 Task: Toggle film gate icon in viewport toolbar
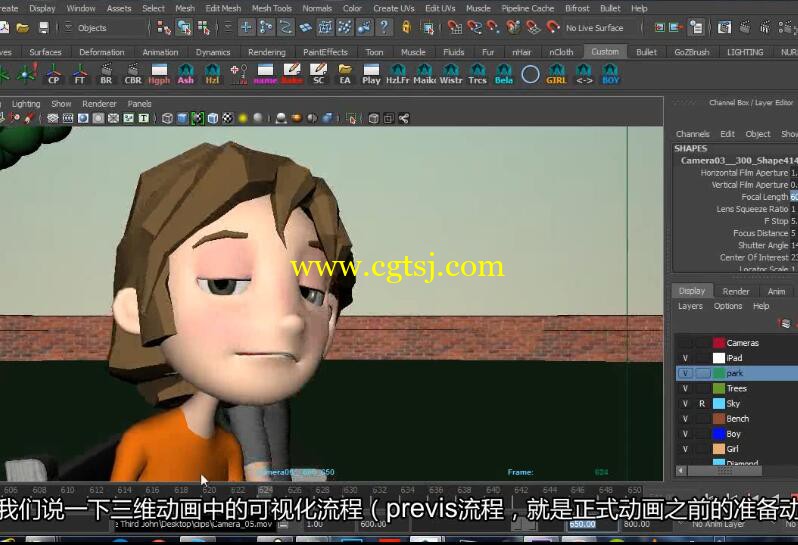pyautogui.click(x=68, y=119)
